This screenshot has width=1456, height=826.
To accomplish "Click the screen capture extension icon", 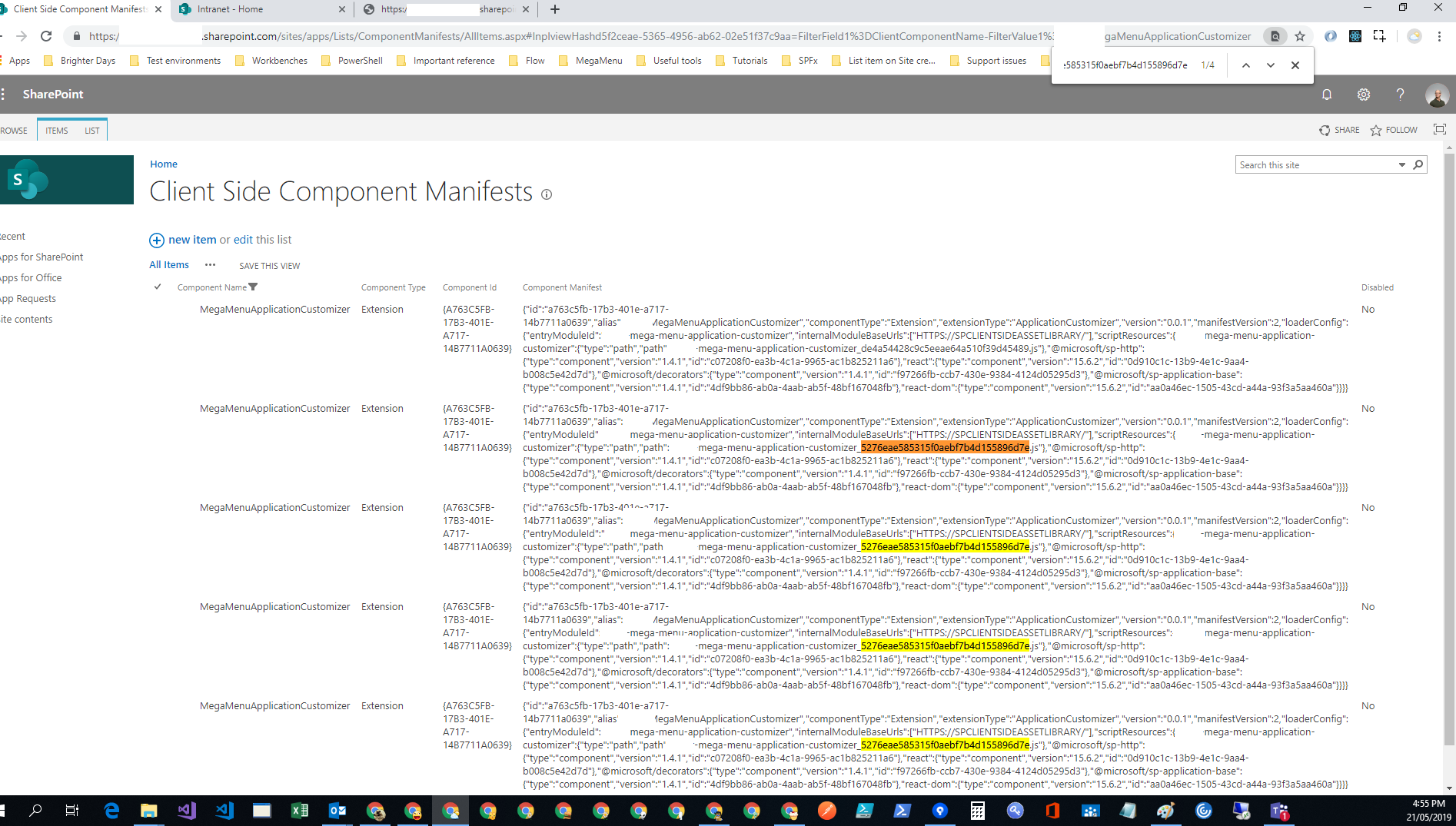I will [x=1379, y=36].
